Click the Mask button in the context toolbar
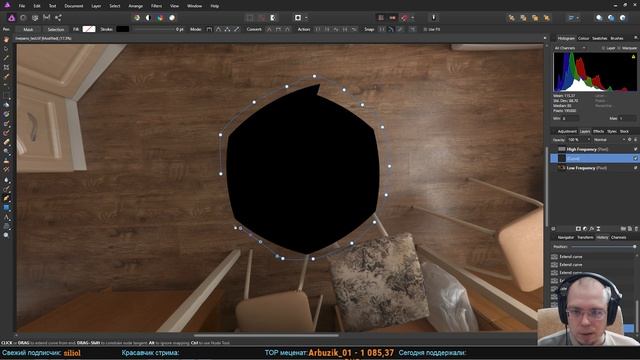The image size is (640, 360). (28, 29)
